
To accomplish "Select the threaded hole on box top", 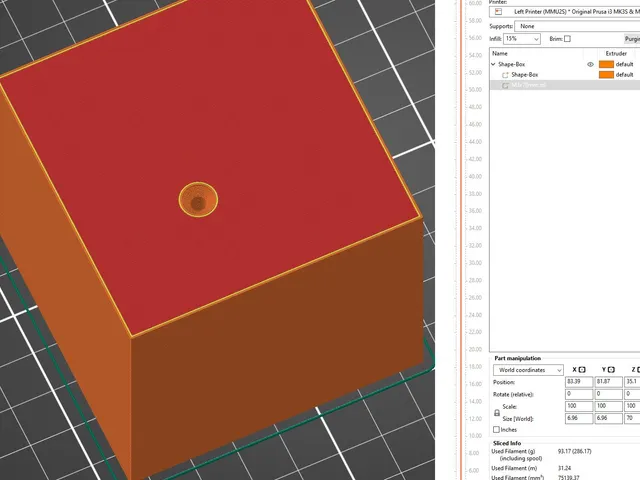I will [x=198, y=200].
